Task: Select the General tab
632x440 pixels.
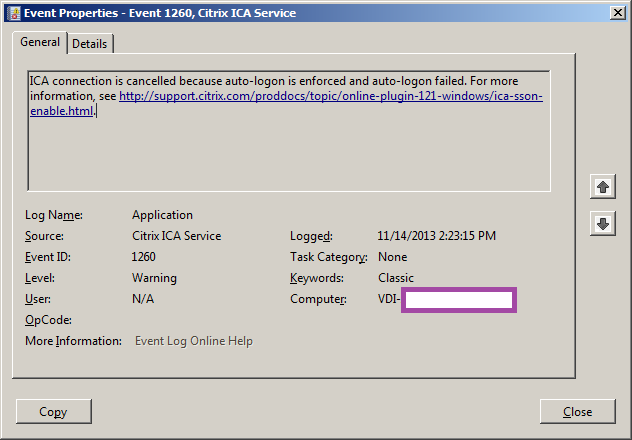Action: [x=40, y=43]
